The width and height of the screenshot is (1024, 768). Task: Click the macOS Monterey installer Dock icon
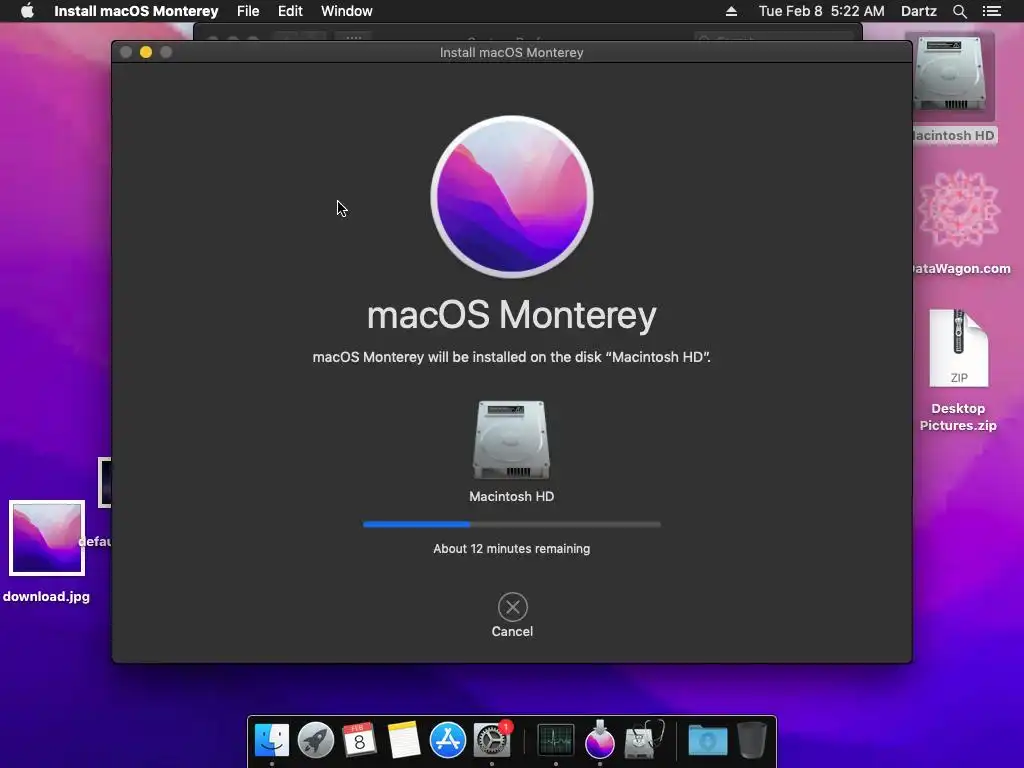[600, 739]
